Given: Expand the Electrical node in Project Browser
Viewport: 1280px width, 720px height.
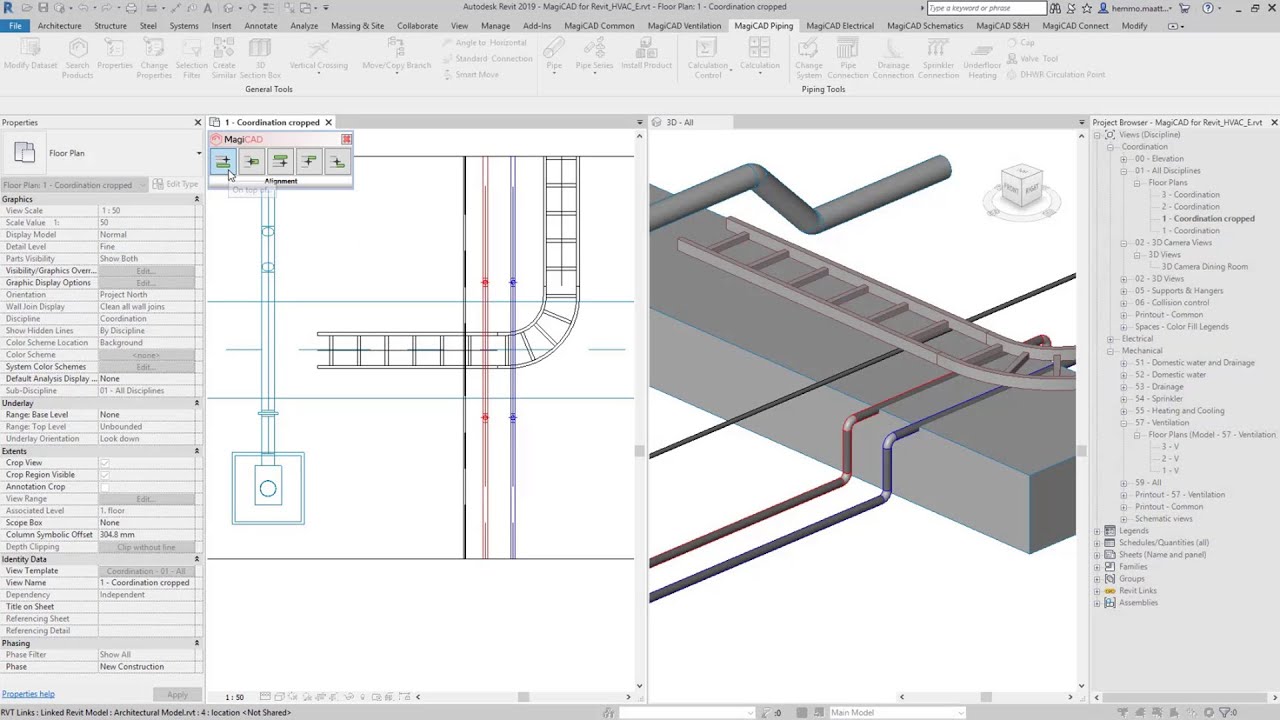Looking at the screenshot, I should click(x=1110, y=339).
